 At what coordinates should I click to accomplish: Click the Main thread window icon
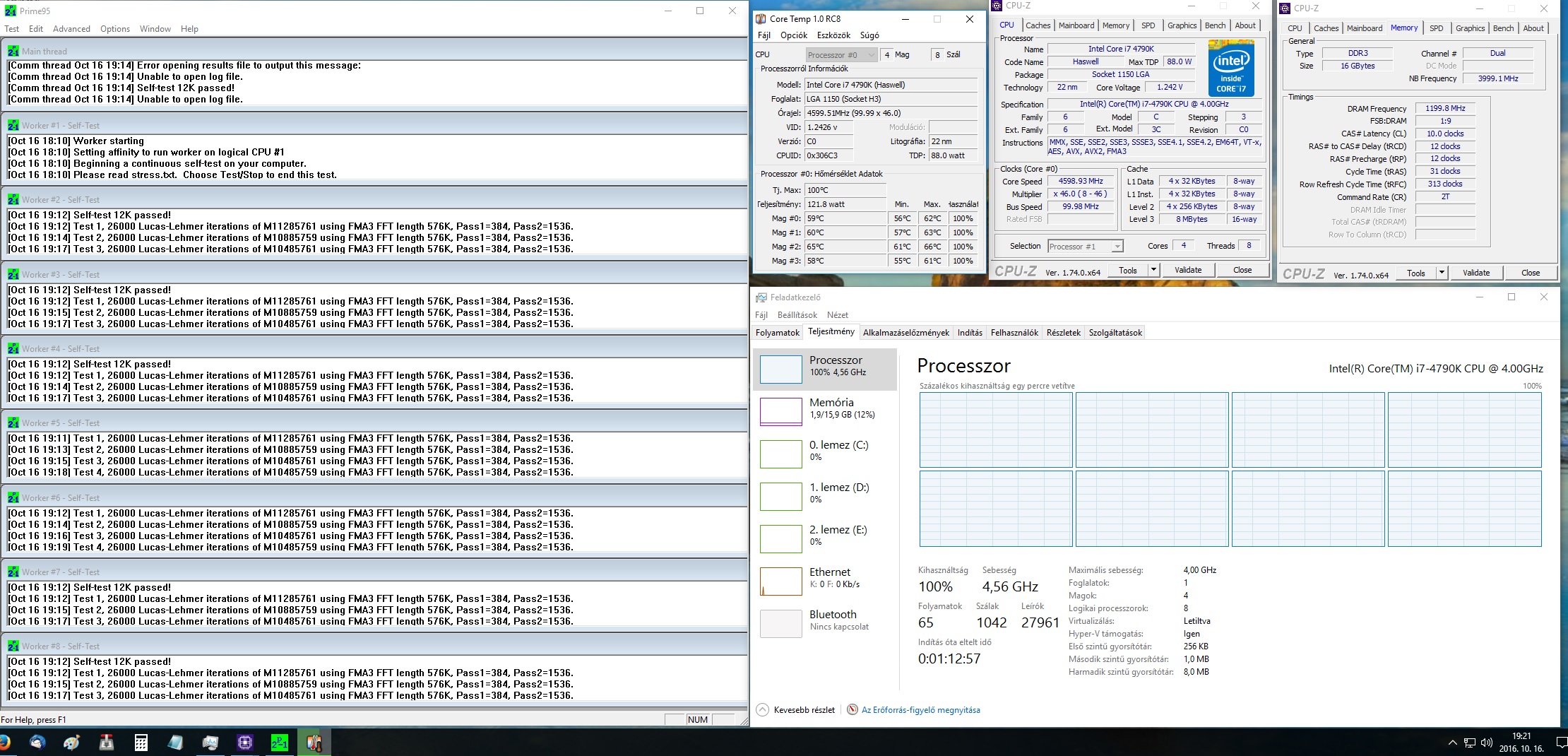[13, 51]
